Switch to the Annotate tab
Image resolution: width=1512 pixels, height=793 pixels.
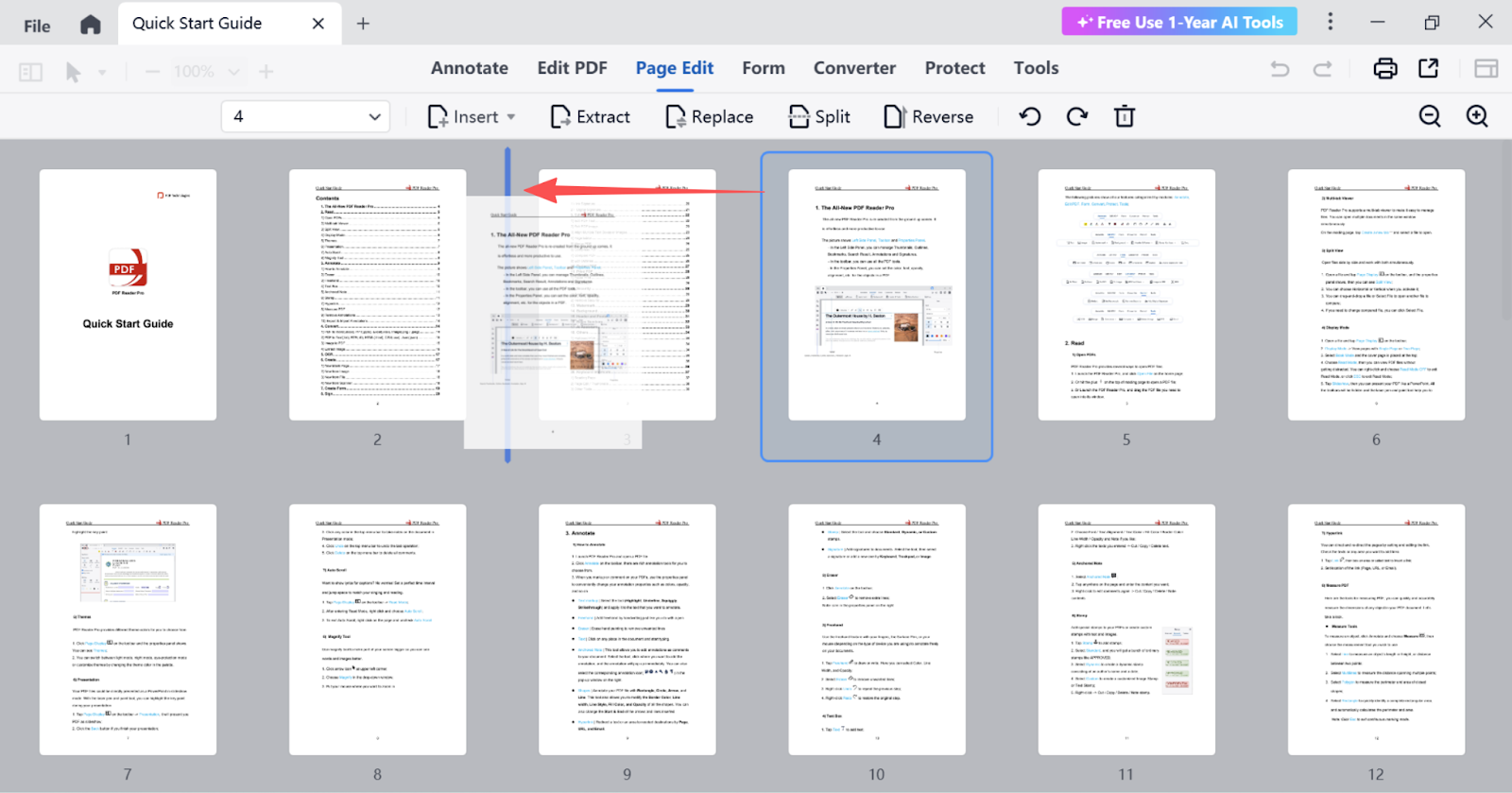coord(470,68)
